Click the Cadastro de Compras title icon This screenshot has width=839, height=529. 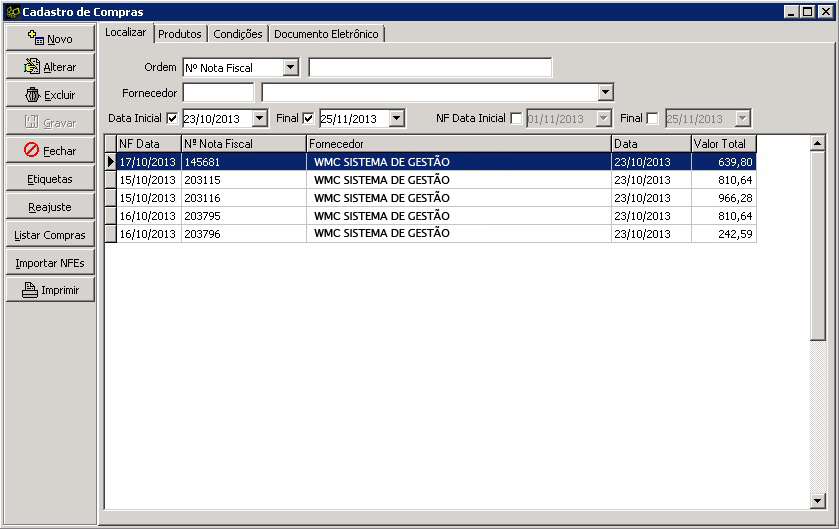[12, 11]
